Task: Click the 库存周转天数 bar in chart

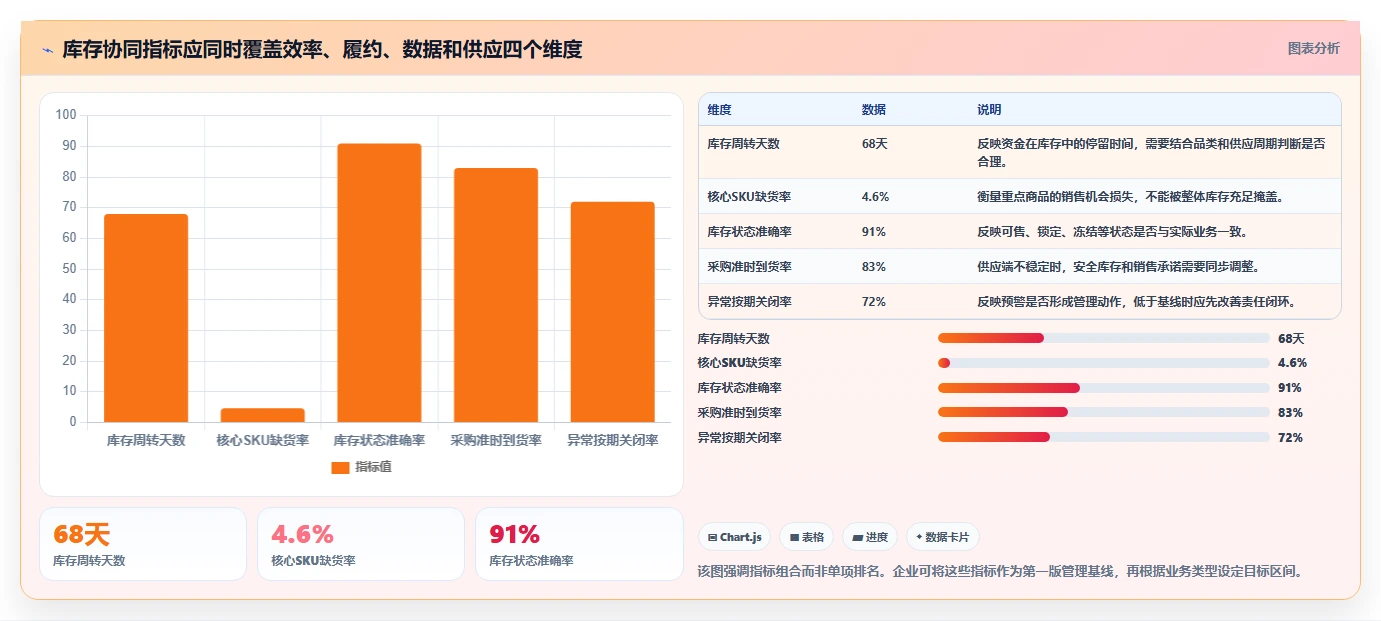Action: (x=146, y=318)
